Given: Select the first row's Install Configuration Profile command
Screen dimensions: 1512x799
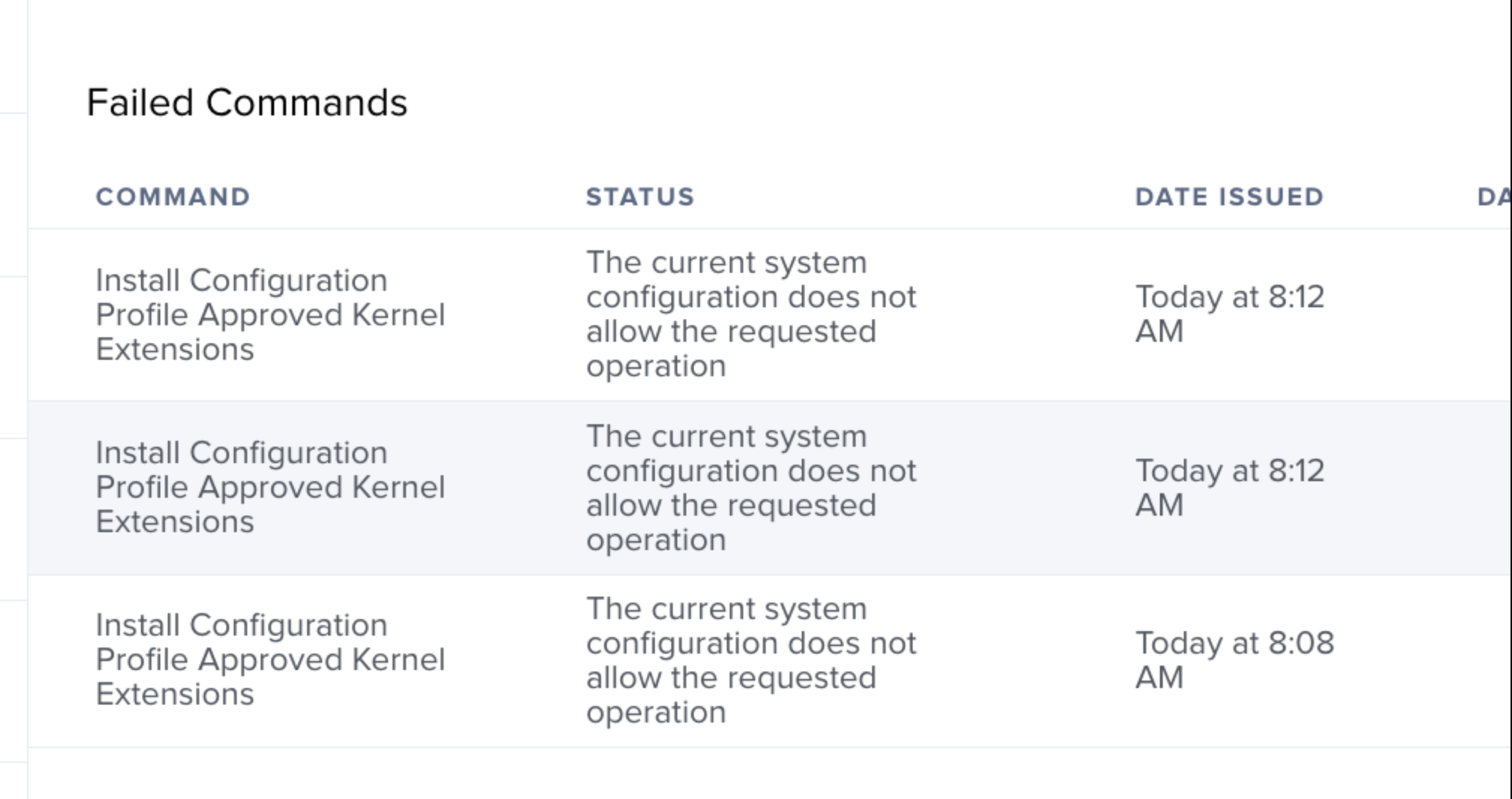Looking at the screenshot, I should (270, 315).
